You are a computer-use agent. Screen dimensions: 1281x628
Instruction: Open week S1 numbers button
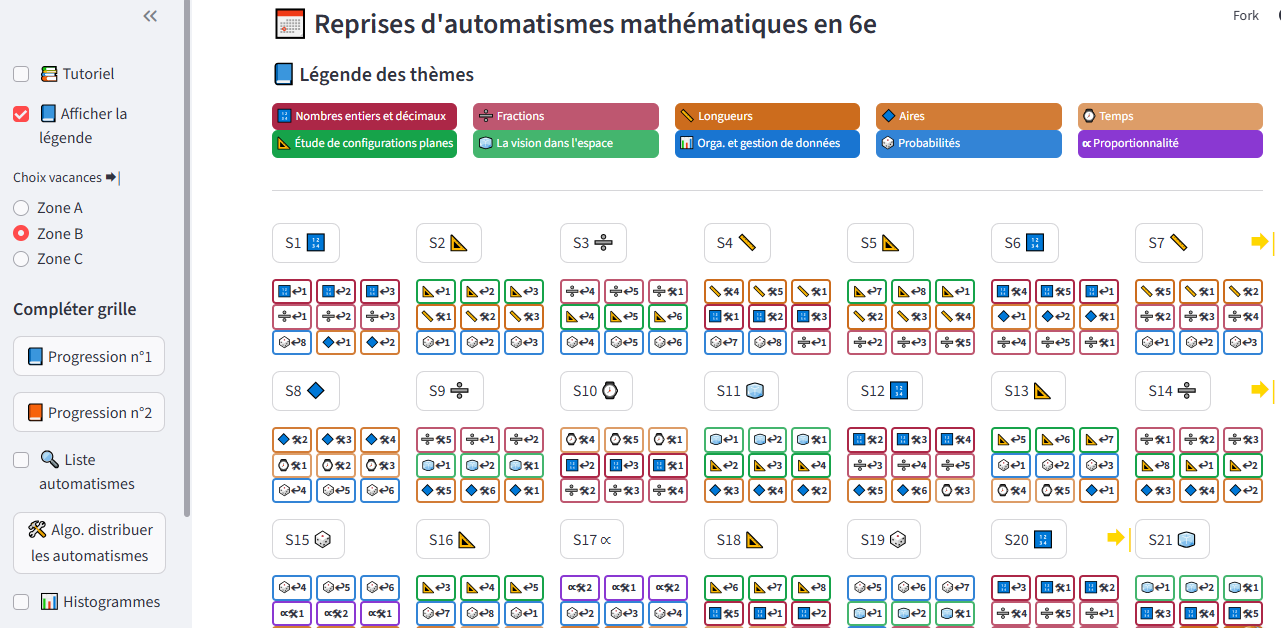coord(305,243)
